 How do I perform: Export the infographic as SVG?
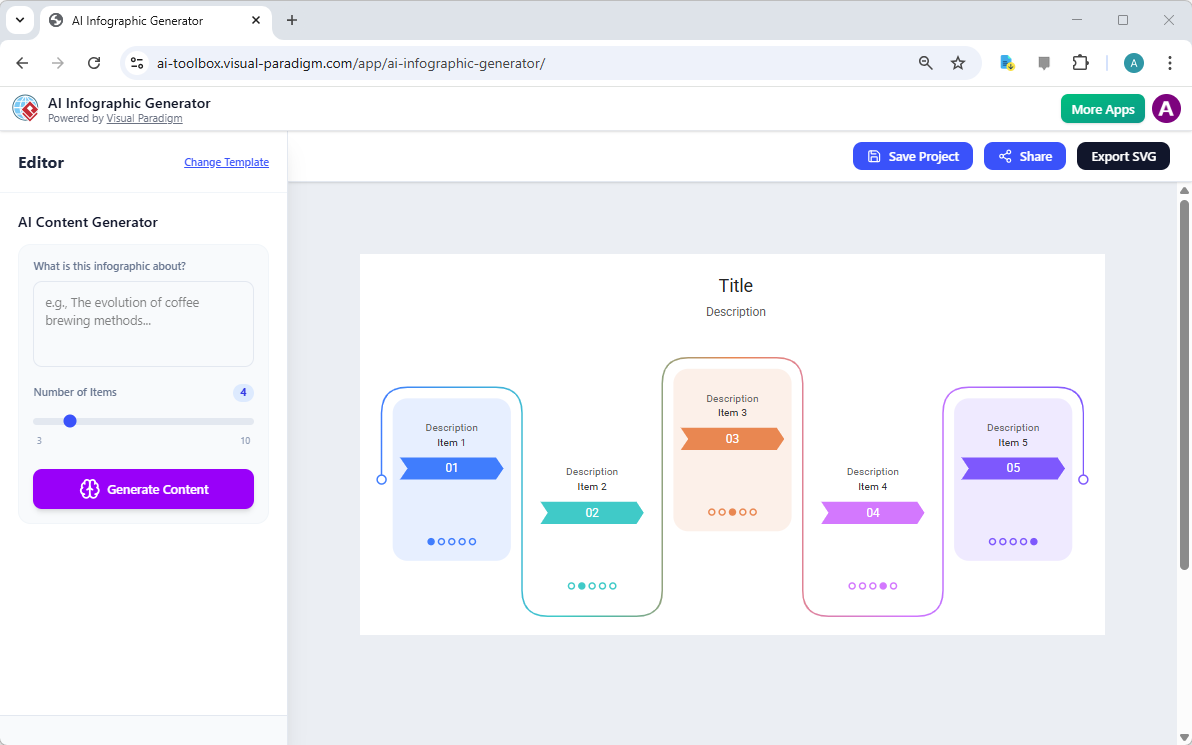(1123, 155)
